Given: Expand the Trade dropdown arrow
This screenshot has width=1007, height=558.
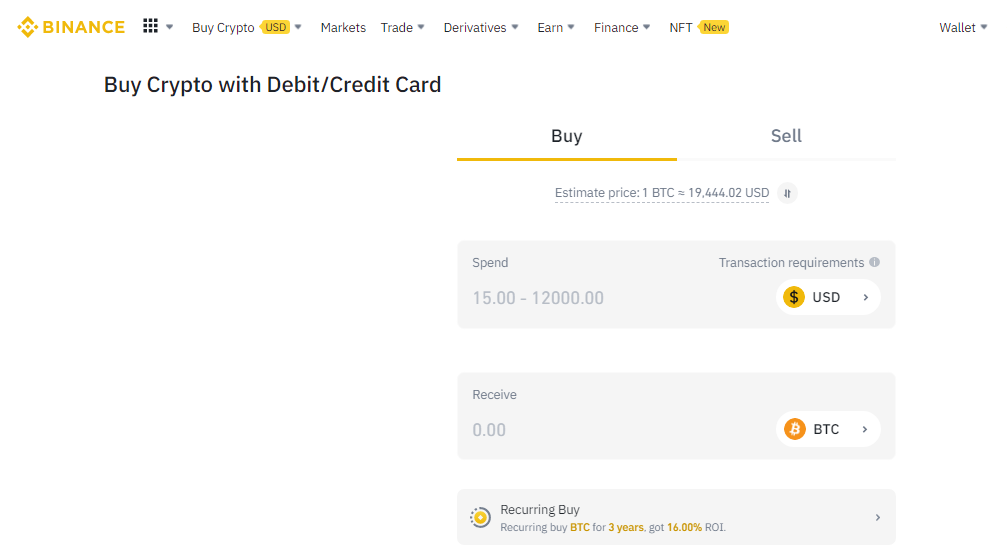Looking at the screenshot, I should (421, 27).
